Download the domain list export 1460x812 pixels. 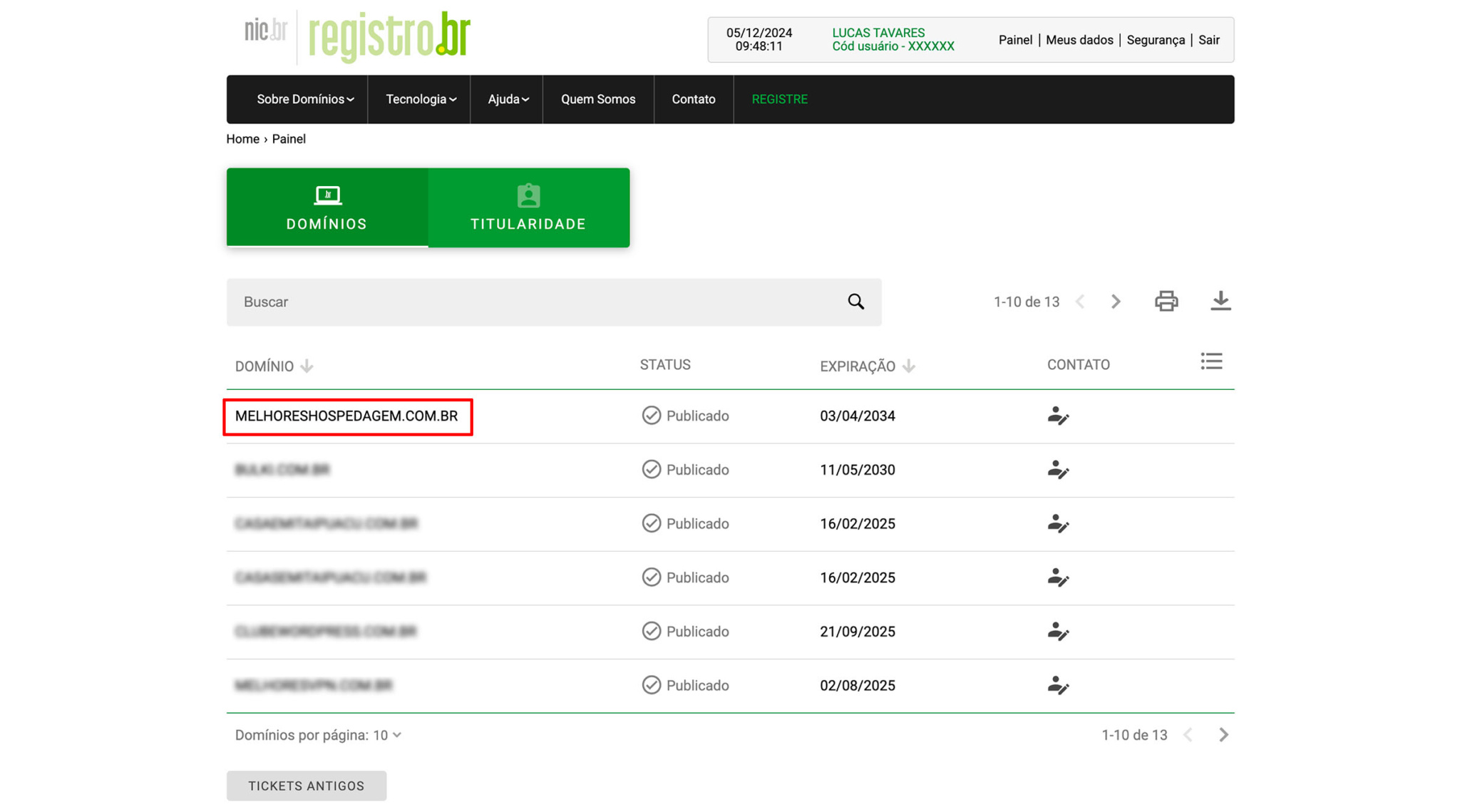[x=1220, y=301]
